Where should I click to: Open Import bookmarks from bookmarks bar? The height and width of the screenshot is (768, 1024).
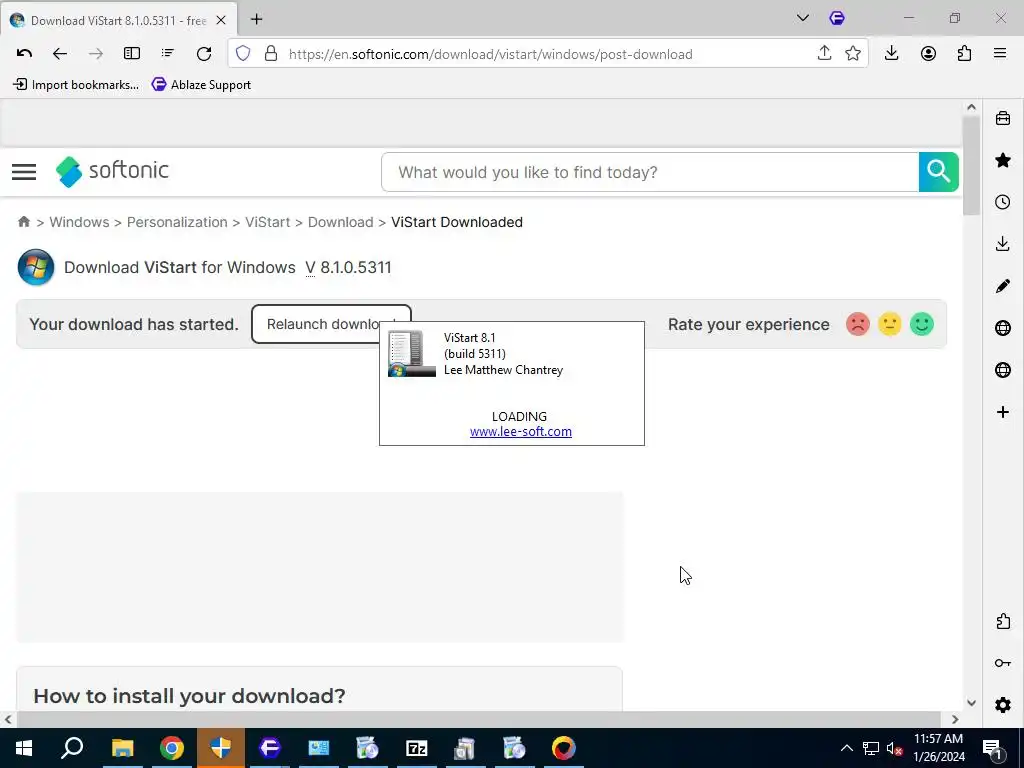(76, 84)
